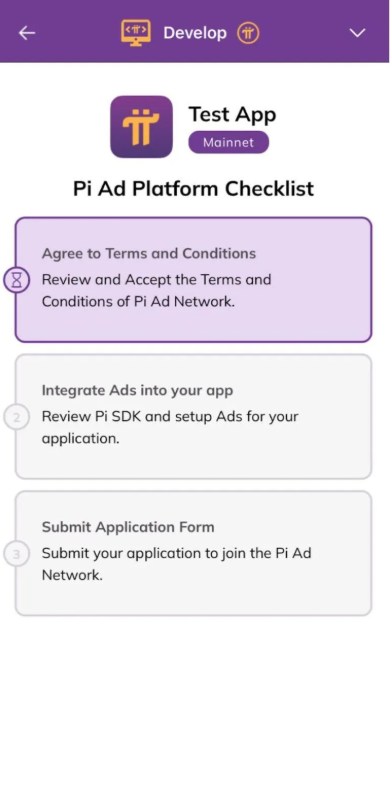Open the Test App Pi logo thumbnail

142,126
